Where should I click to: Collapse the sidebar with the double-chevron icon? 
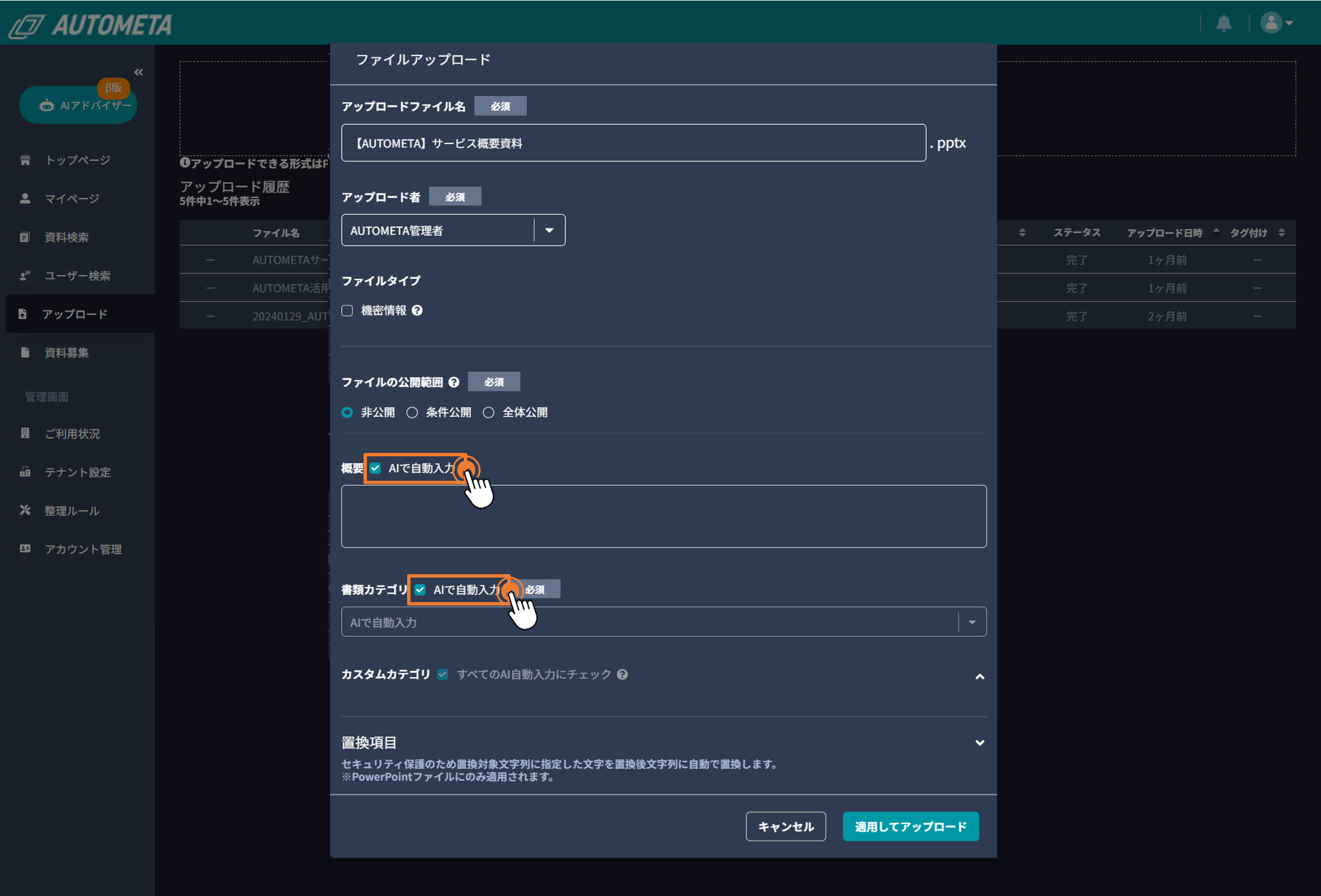(138, 72)
